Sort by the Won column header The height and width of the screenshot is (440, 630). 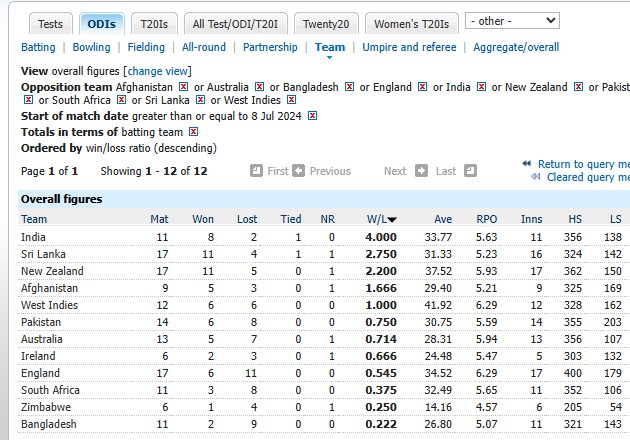click(203, 219)
